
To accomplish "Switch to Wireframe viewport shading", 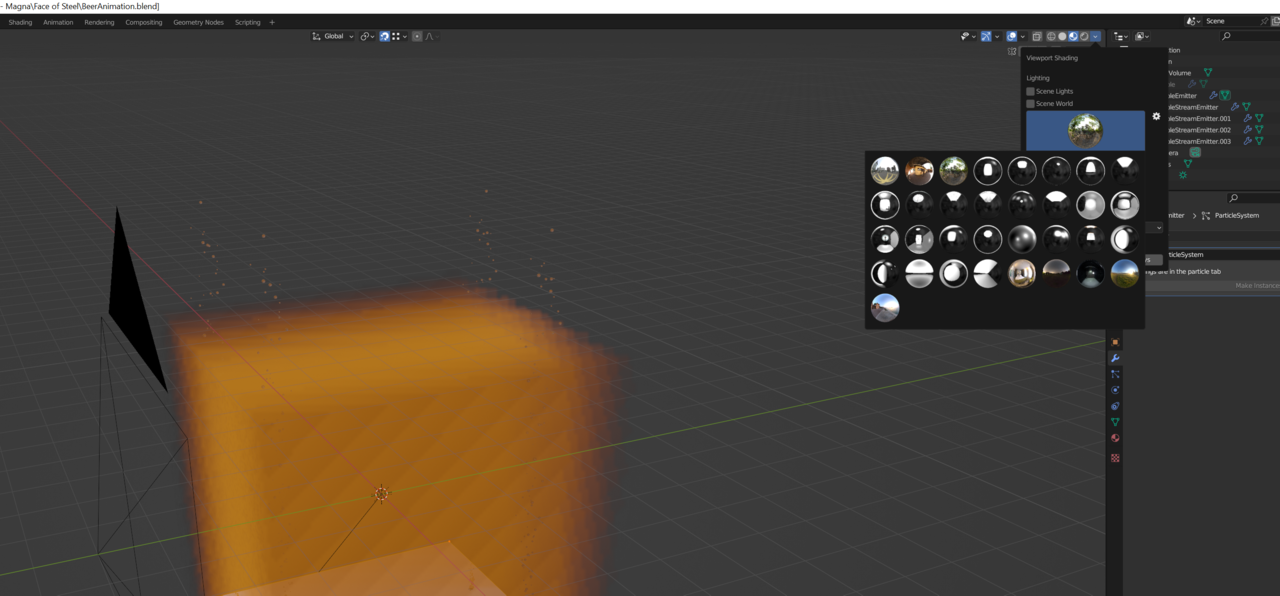I will (1051, 36).
